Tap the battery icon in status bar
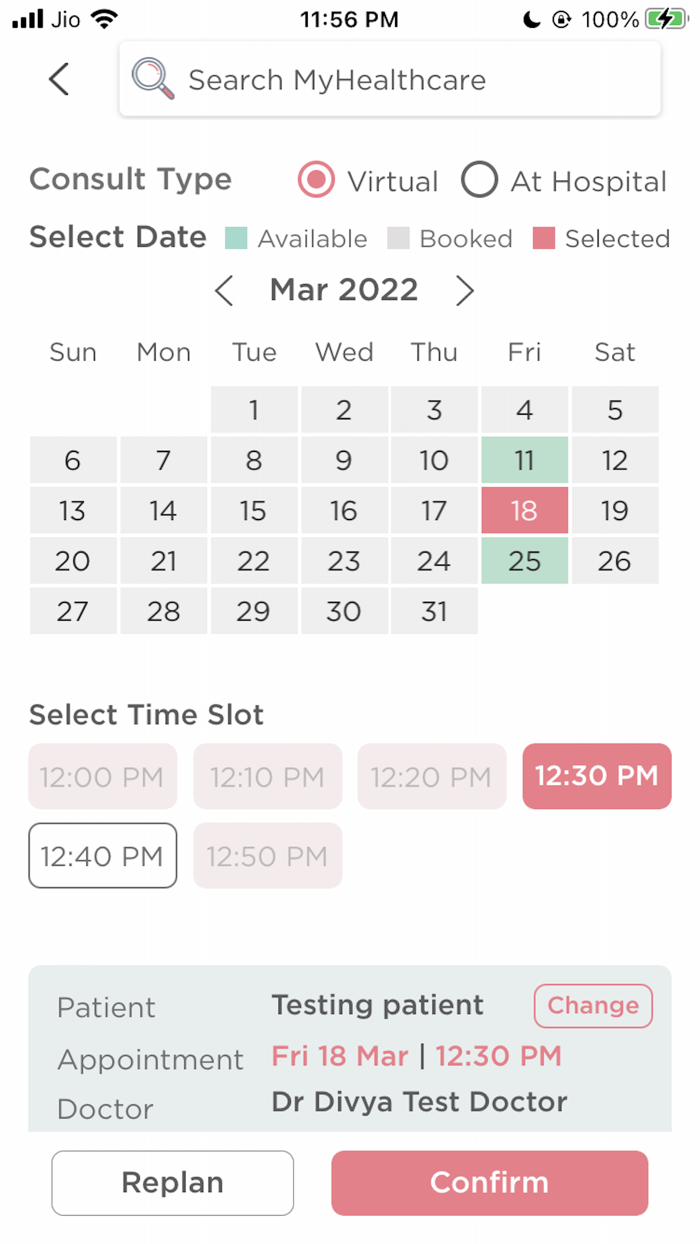Image resolution: width=700 pixels, height=1244 pixels. 667,17
